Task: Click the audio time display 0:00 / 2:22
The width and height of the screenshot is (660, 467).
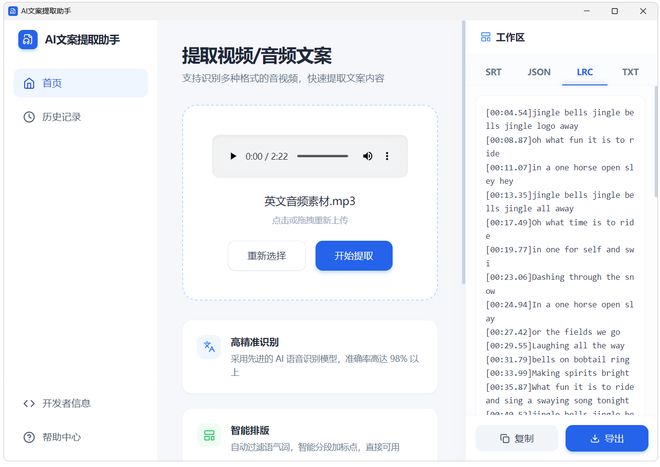Action: point(266,157)
